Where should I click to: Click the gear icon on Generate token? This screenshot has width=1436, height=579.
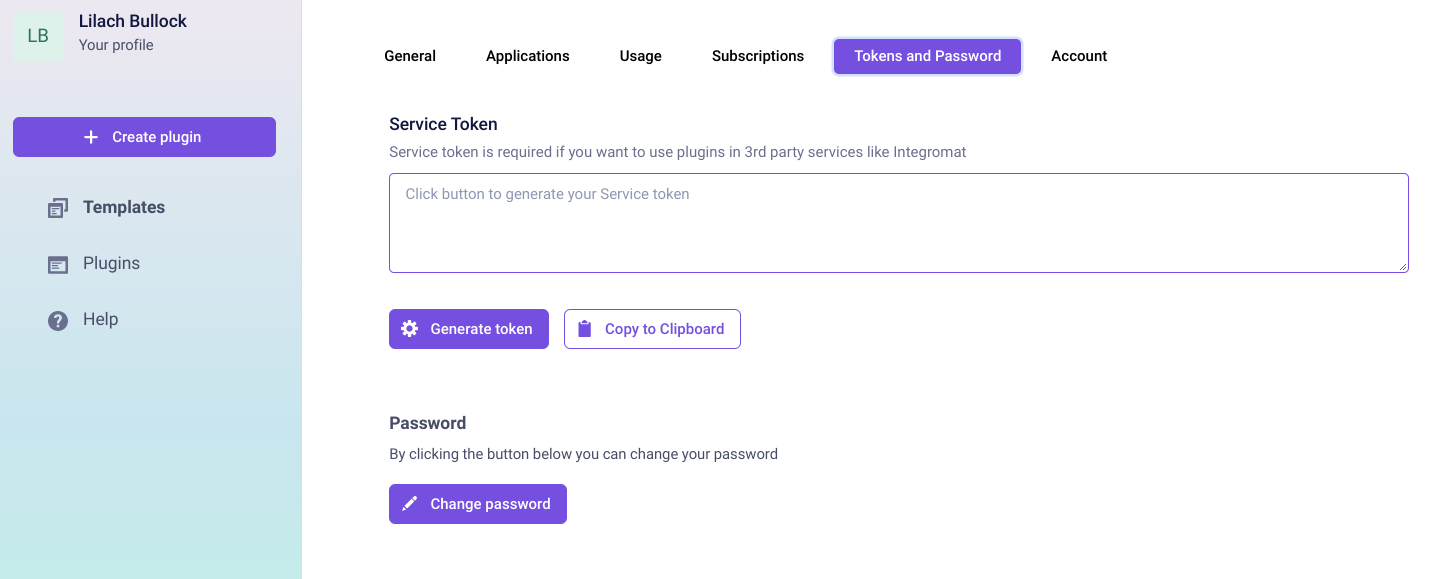coord(409,329)
